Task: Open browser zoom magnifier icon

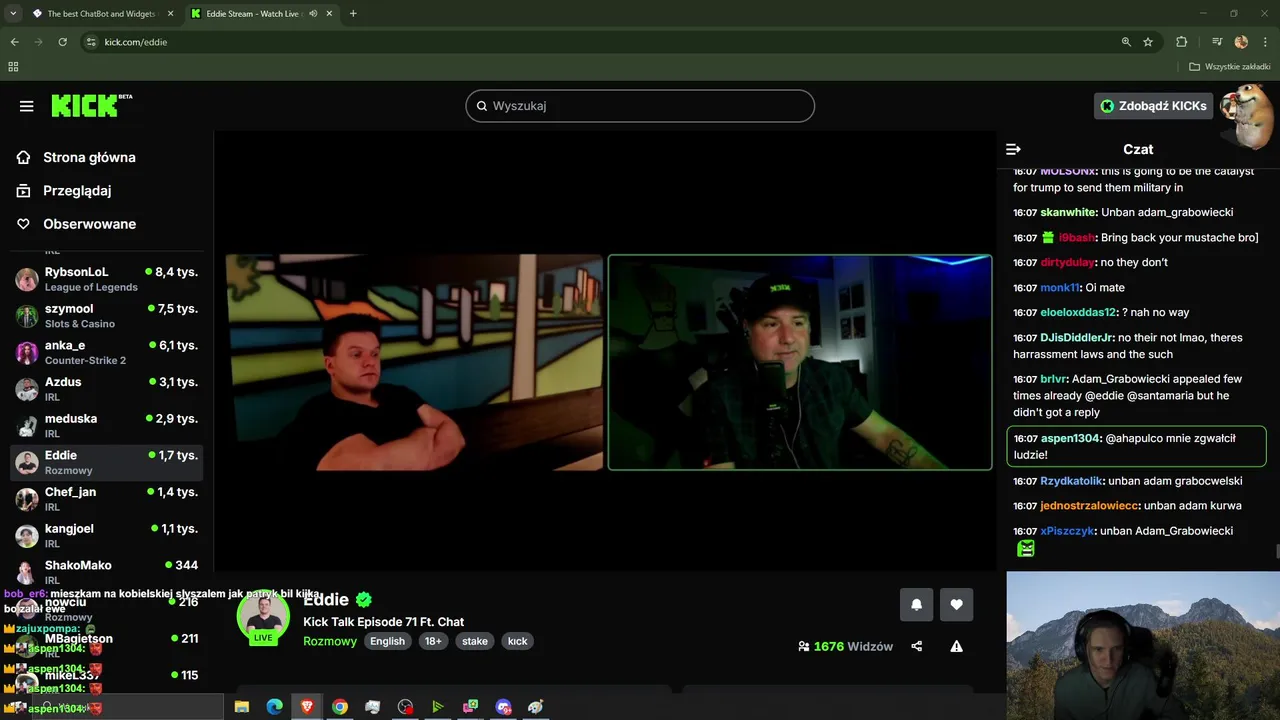Action: pos(1126,42)
